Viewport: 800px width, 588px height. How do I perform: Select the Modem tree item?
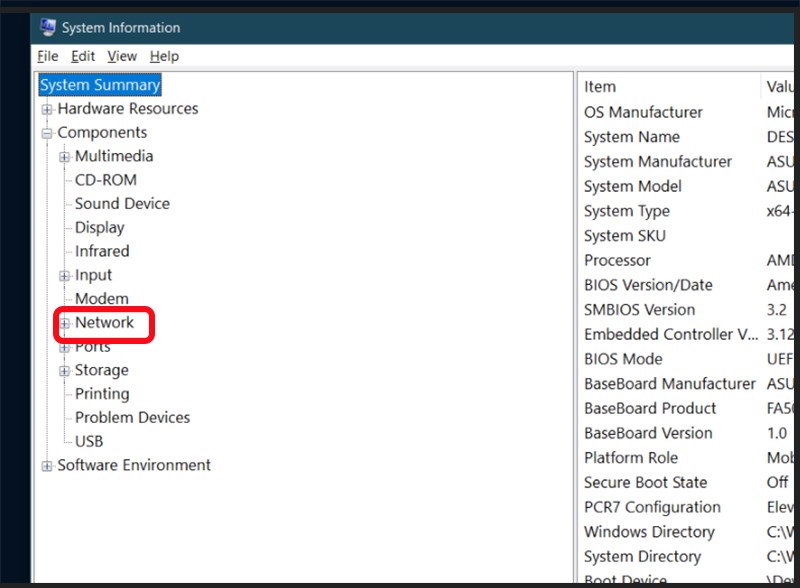pyautogui.click(x=102, y=299)
